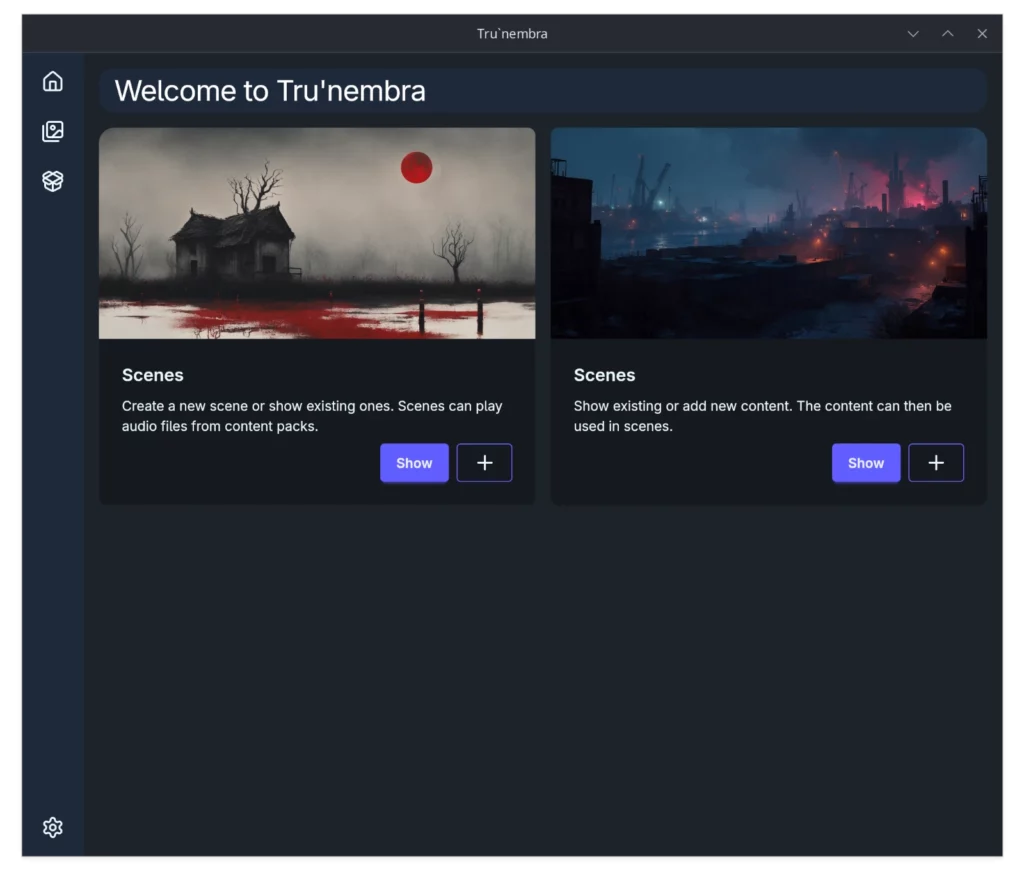The width and height of the screenshot is (1024, 886).
Task: Click Show under content description card
Action: [866, 463]
